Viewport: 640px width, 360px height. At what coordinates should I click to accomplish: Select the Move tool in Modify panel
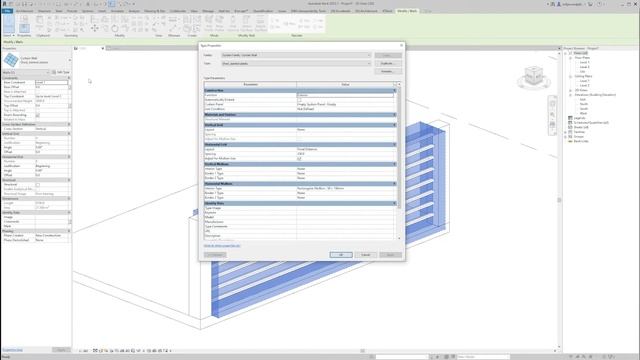tap(94, 28)
